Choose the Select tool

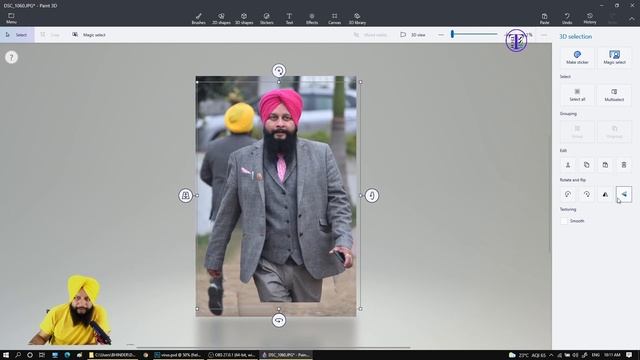coord(17,35)
